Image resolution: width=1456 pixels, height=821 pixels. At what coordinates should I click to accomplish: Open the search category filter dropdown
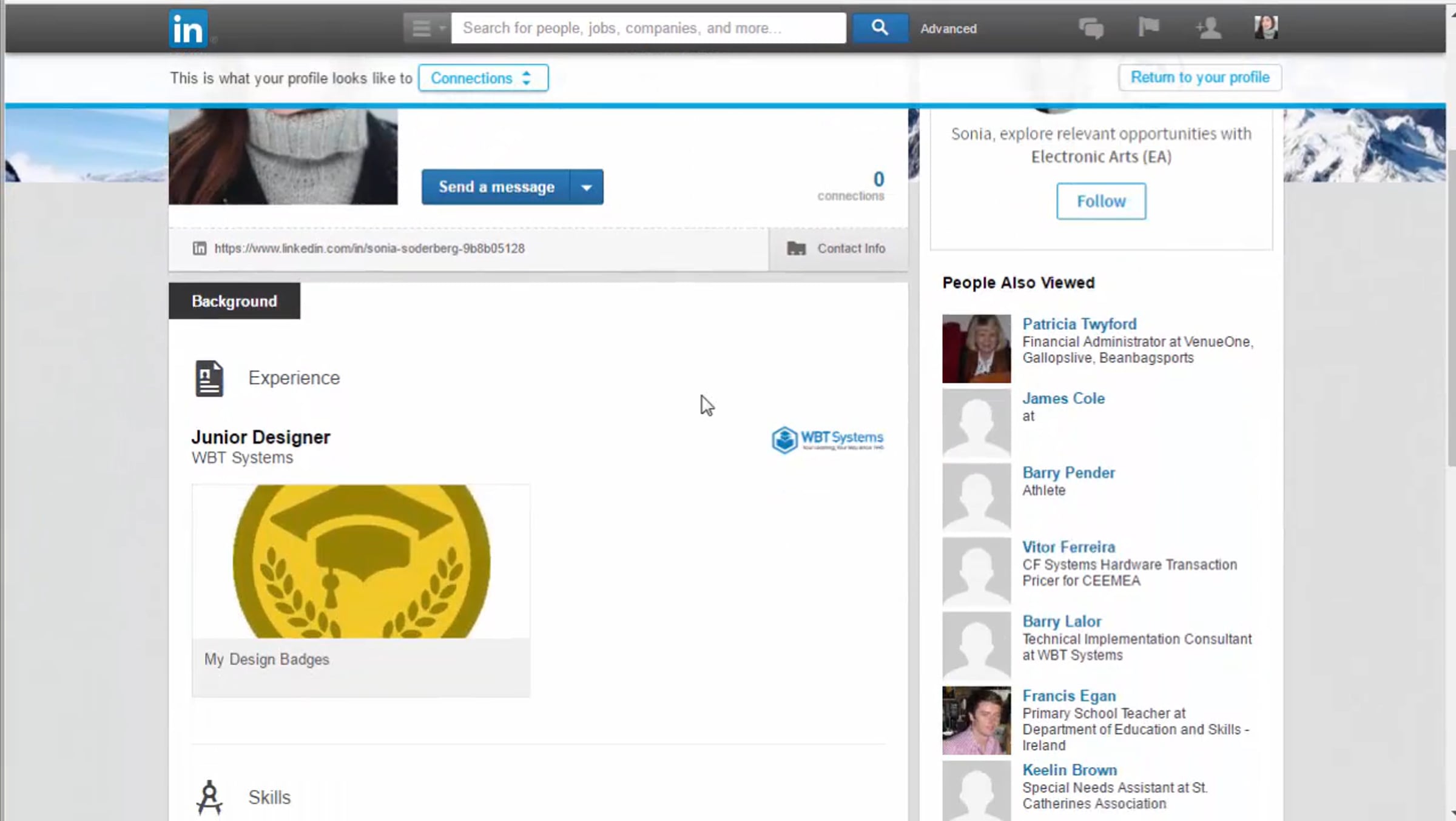point(426,28)
